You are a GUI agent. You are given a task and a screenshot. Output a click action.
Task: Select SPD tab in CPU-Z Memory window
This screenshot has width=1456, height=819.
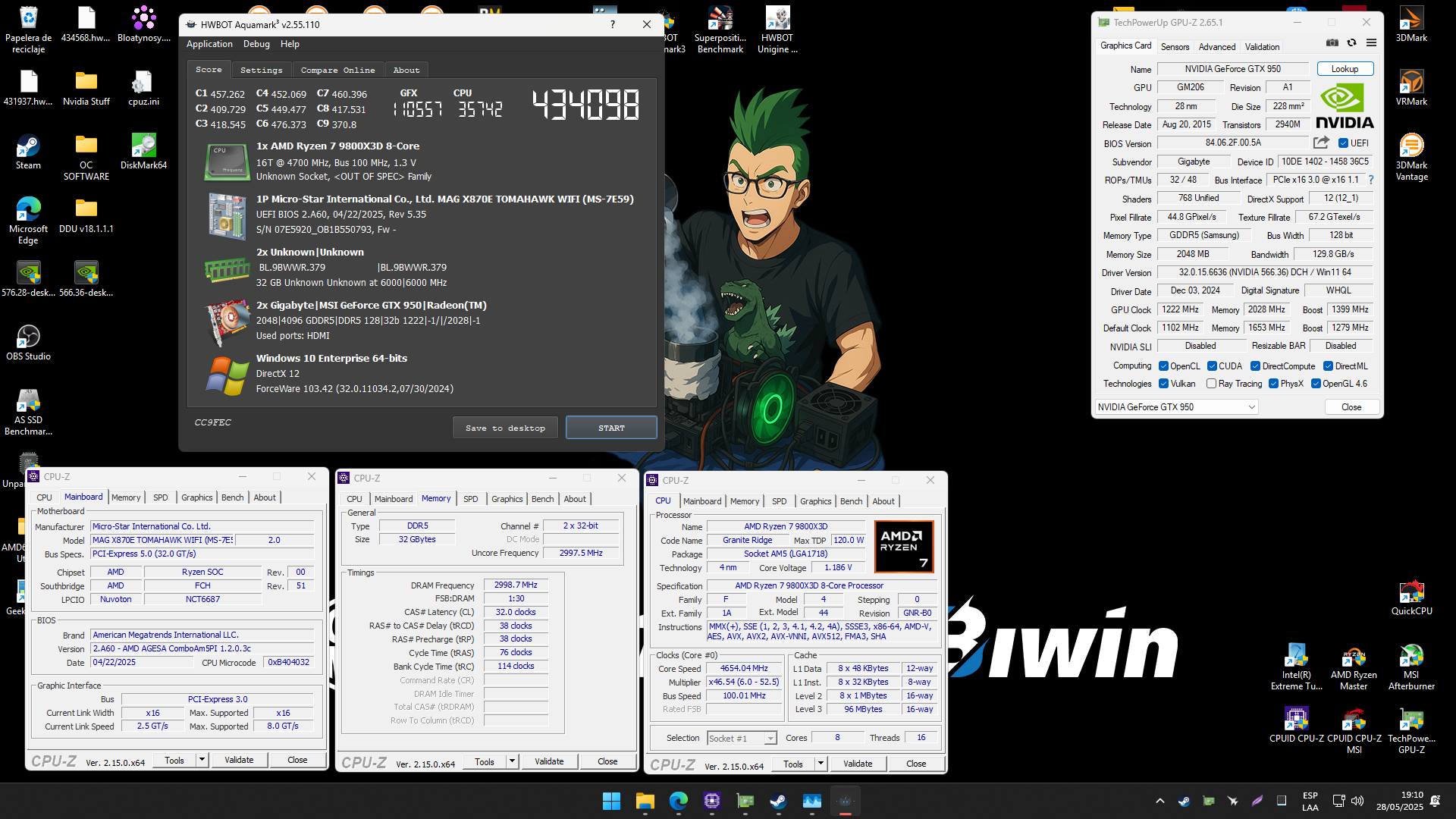(x=470, y=499)
